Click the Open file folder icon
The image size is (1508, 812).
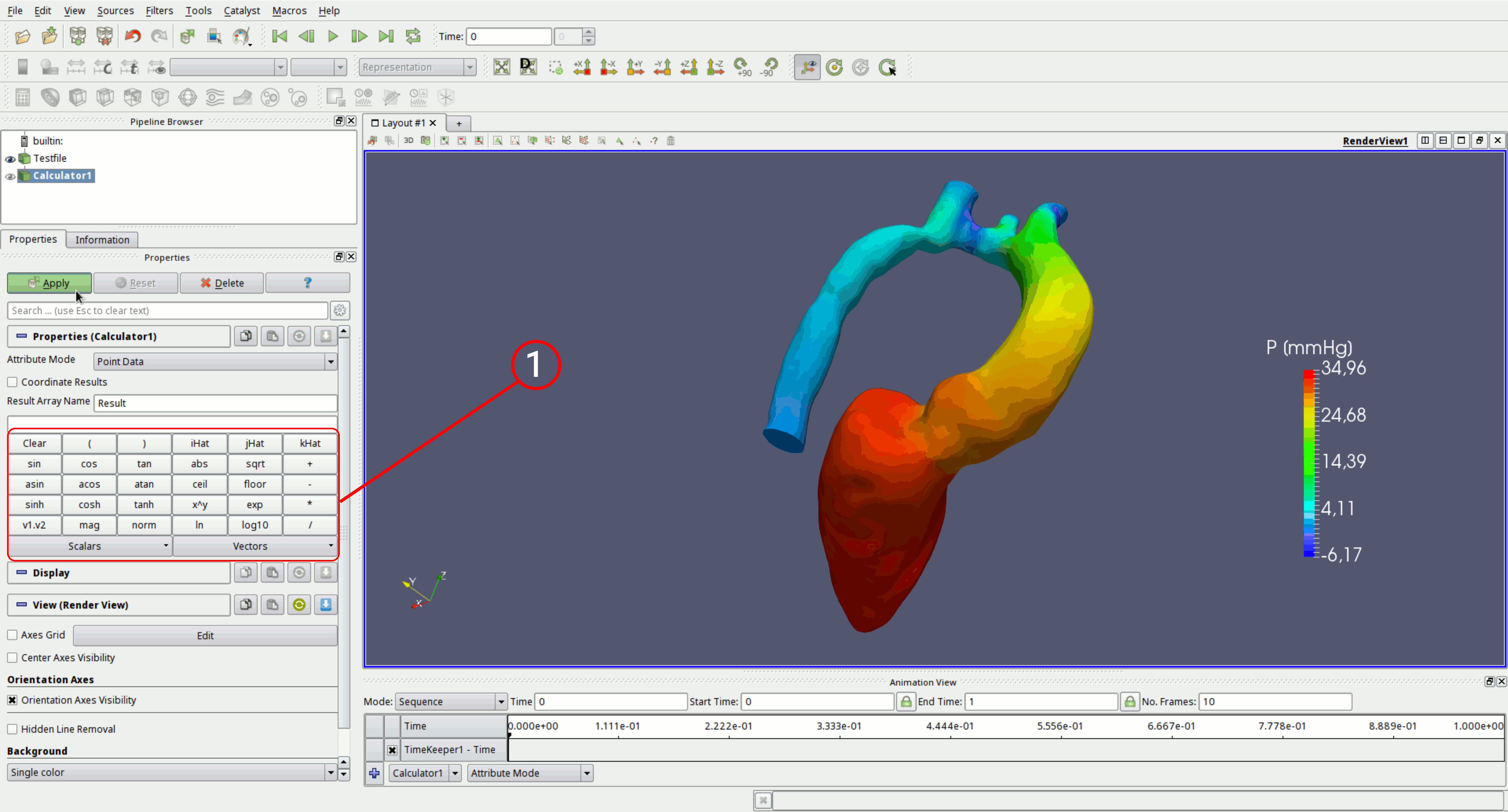22,37
